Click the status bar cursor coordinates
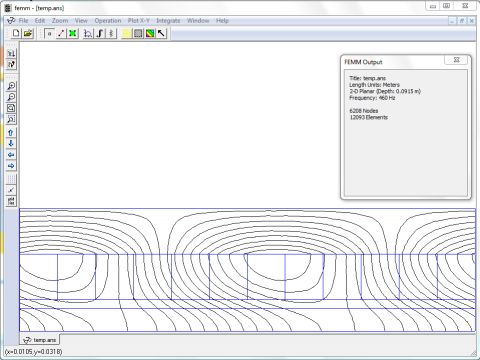480x360 pixels. tap(33, 352)
